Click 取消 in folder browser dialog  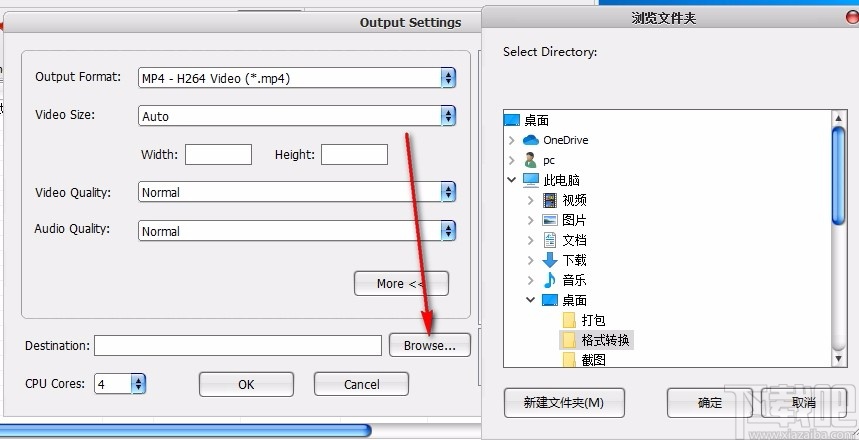[x=804, y=403]
